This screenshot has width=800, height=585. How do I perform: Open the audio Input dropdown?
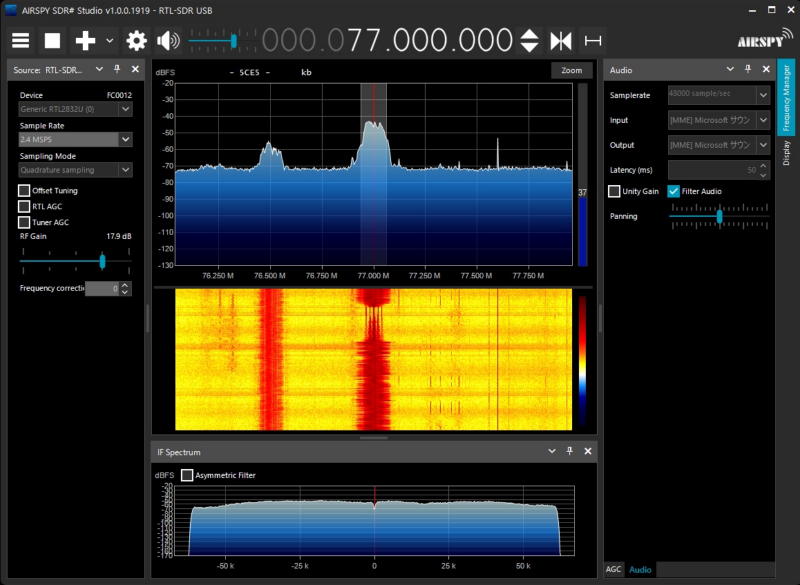[x=719, y=120]
